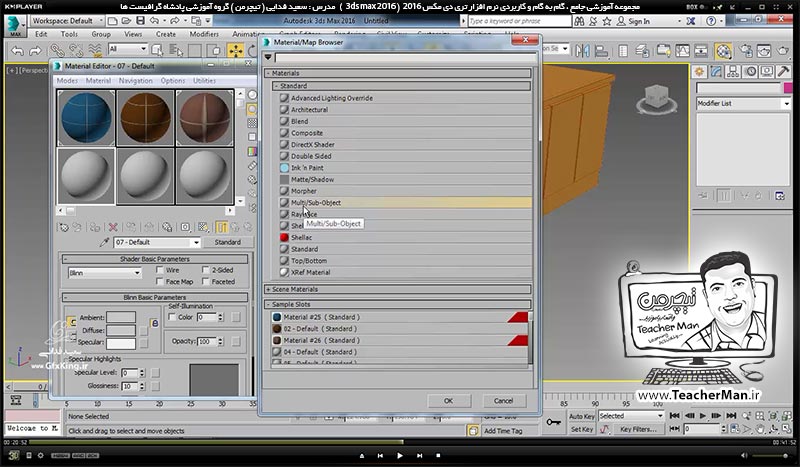
Task: Enable the Wire checkbox
Action: pyautogui.click(x=160, y=270)
